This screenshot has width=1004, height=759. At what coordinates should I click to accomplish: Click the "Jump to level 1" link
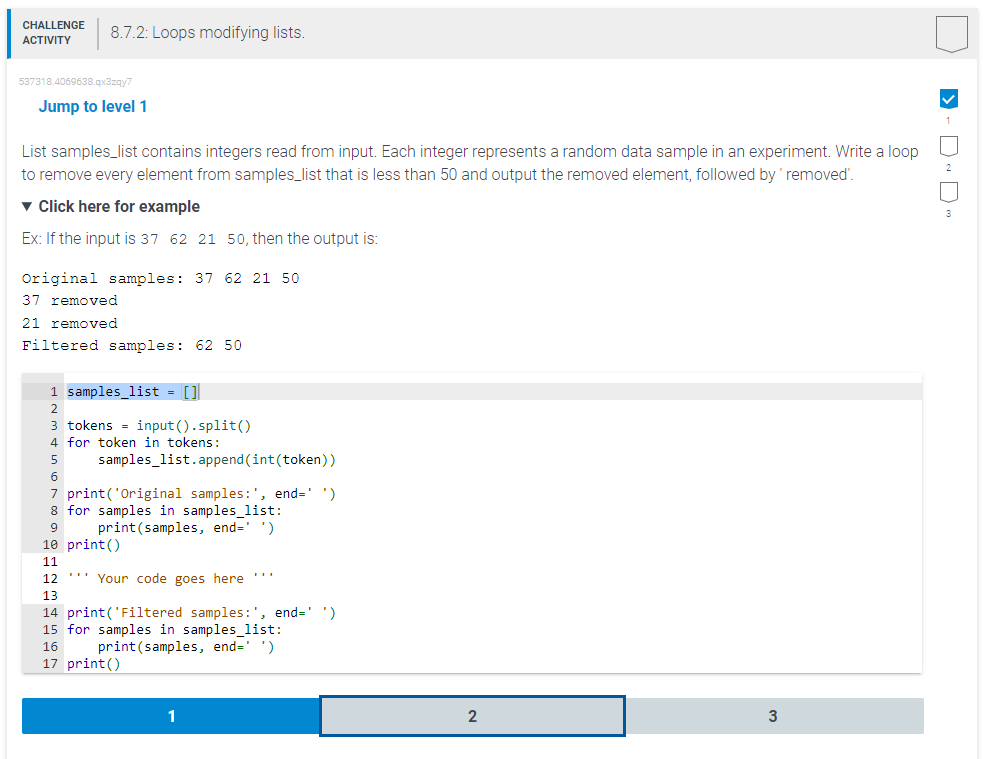click(x=93, y=106)
